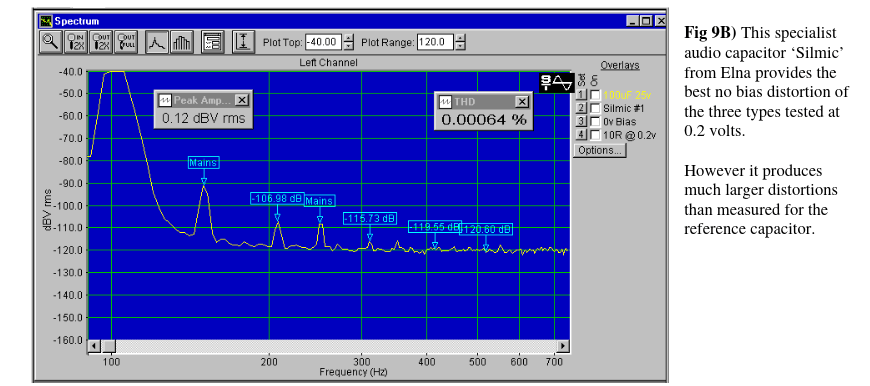Maximize the Spectrum window
870x386 pixels.
coord(645,21)
